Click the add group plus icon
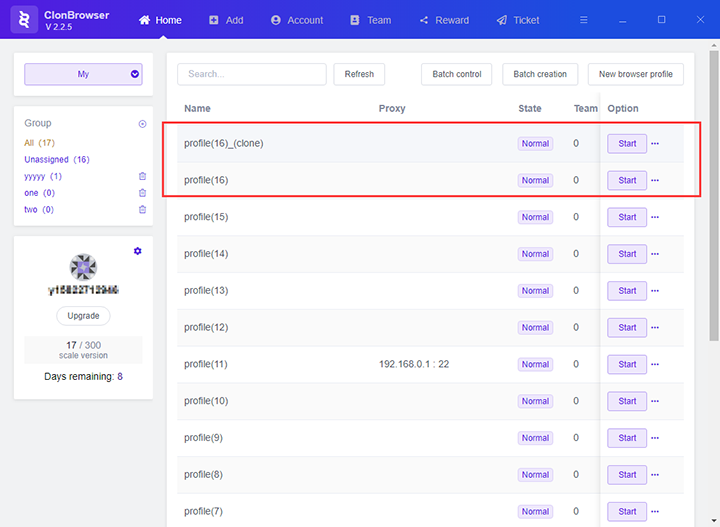 point(142,124)
